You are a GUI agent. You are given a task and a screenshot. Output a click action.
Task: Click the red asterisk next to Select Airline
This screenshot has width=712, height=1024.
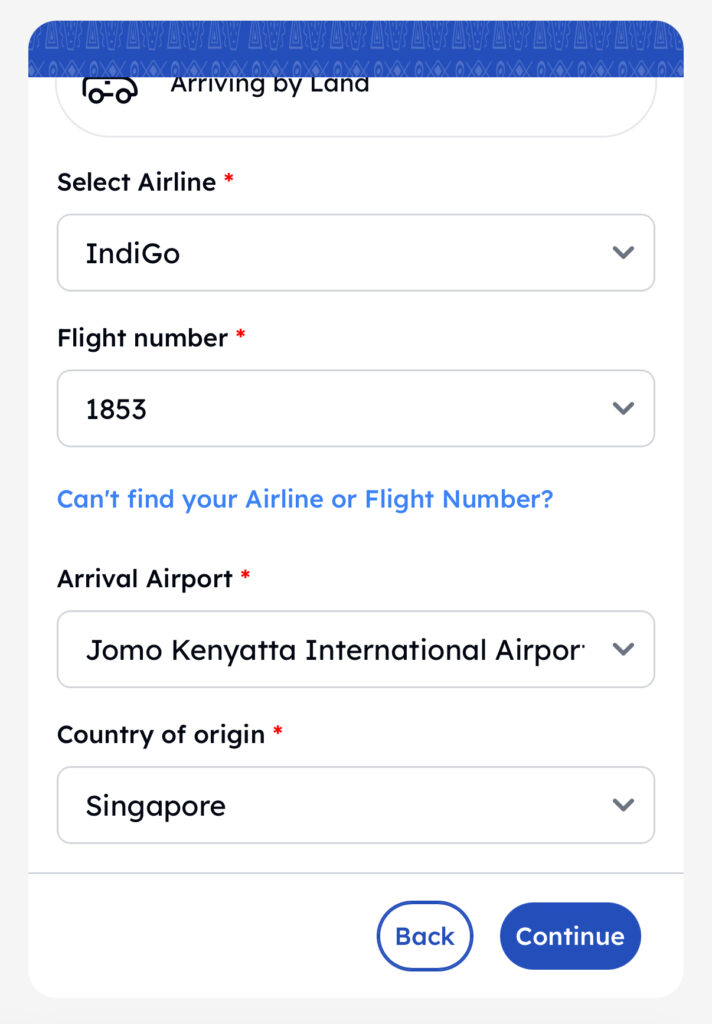click(x=229, y=179)
